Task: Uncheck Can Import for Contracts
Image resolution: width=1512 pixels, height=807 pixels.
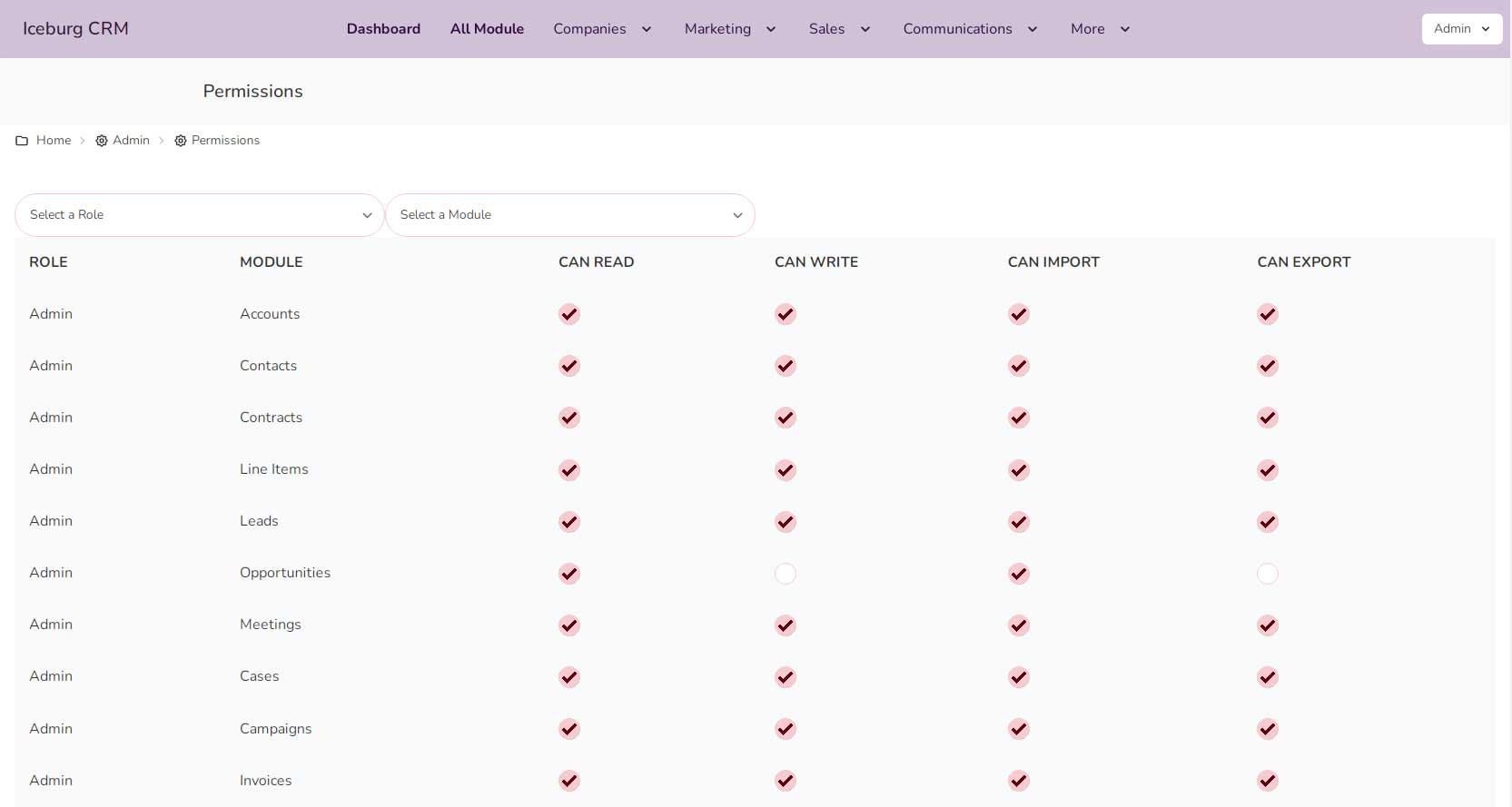Action: pyautogui.click(x=1019, y=418)
